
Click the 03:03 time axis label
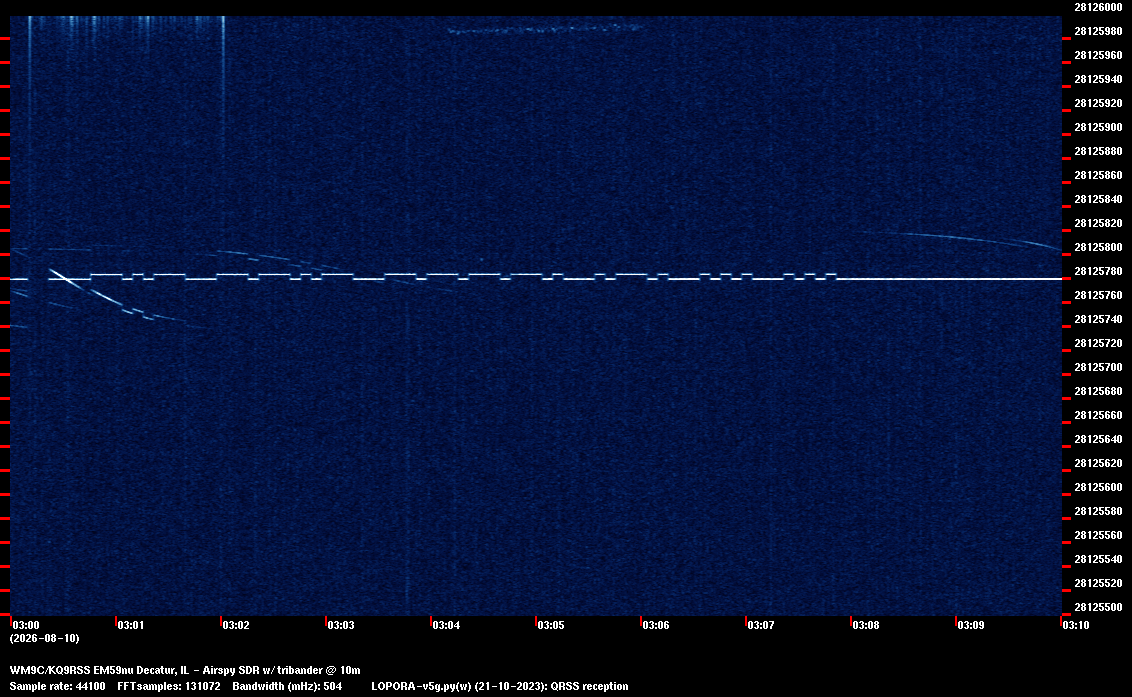(x=341, y=625)
